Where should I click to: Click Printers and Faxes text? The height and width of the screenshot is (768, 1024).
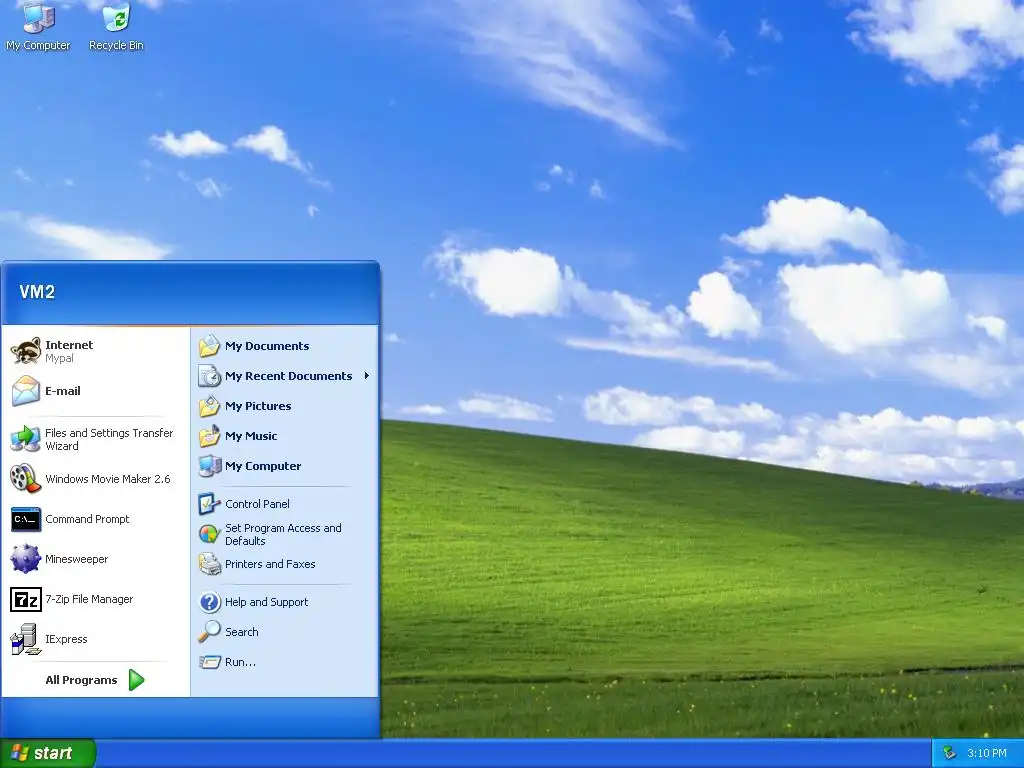(270, 564)
